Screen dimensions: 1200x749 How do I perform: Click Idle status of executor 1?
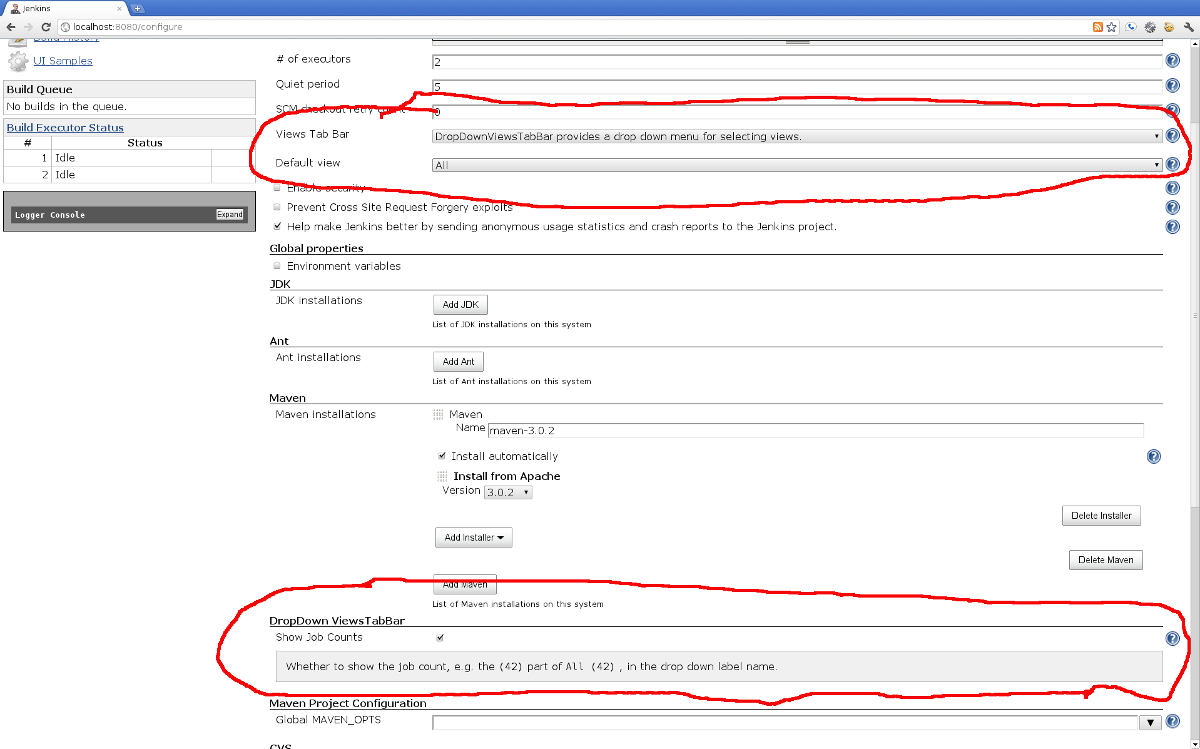pyautogui.click(x=65, y=158)
